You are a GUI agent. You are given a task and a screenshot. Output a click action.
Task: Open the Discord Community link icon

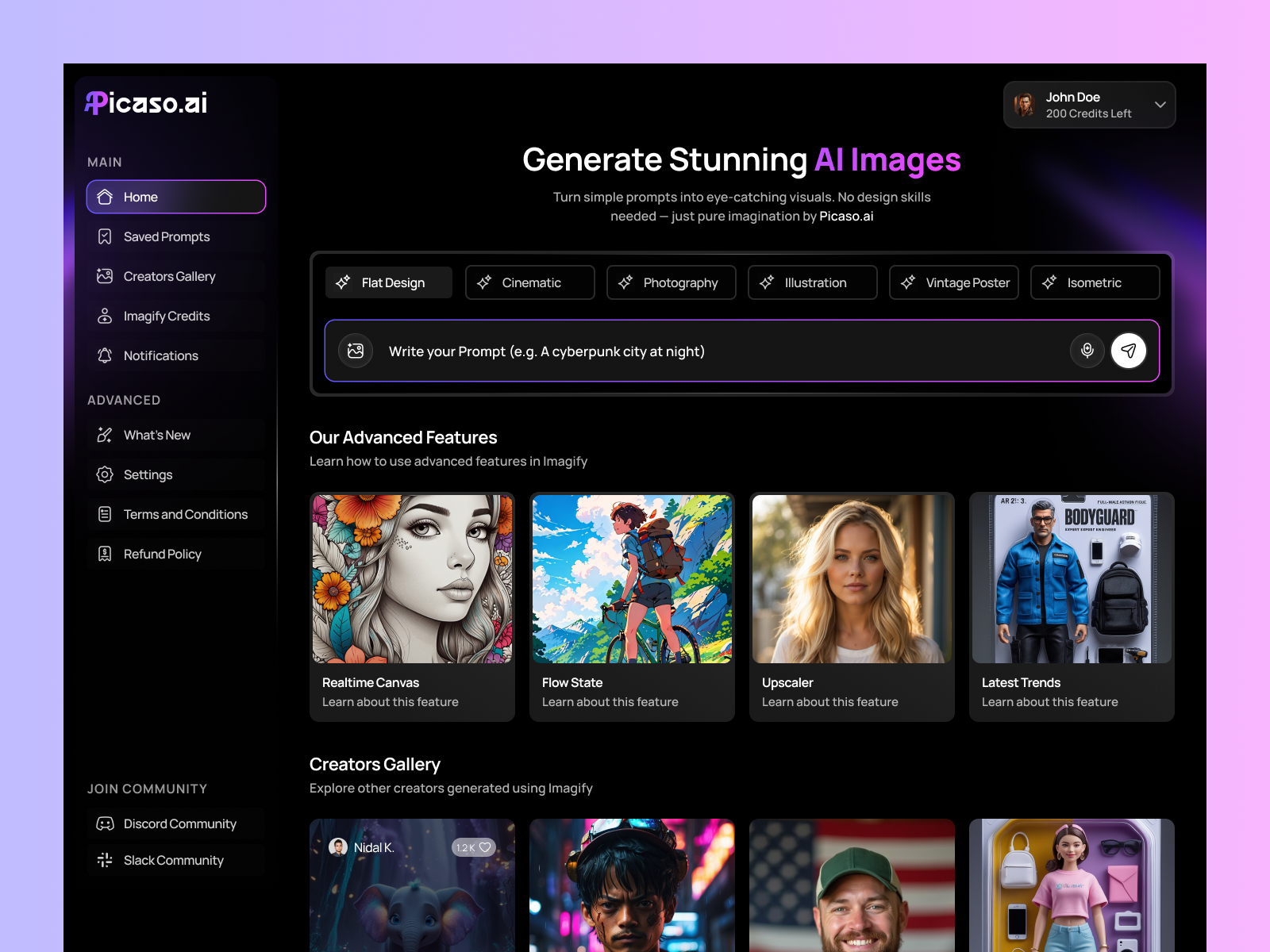[105, 823]
